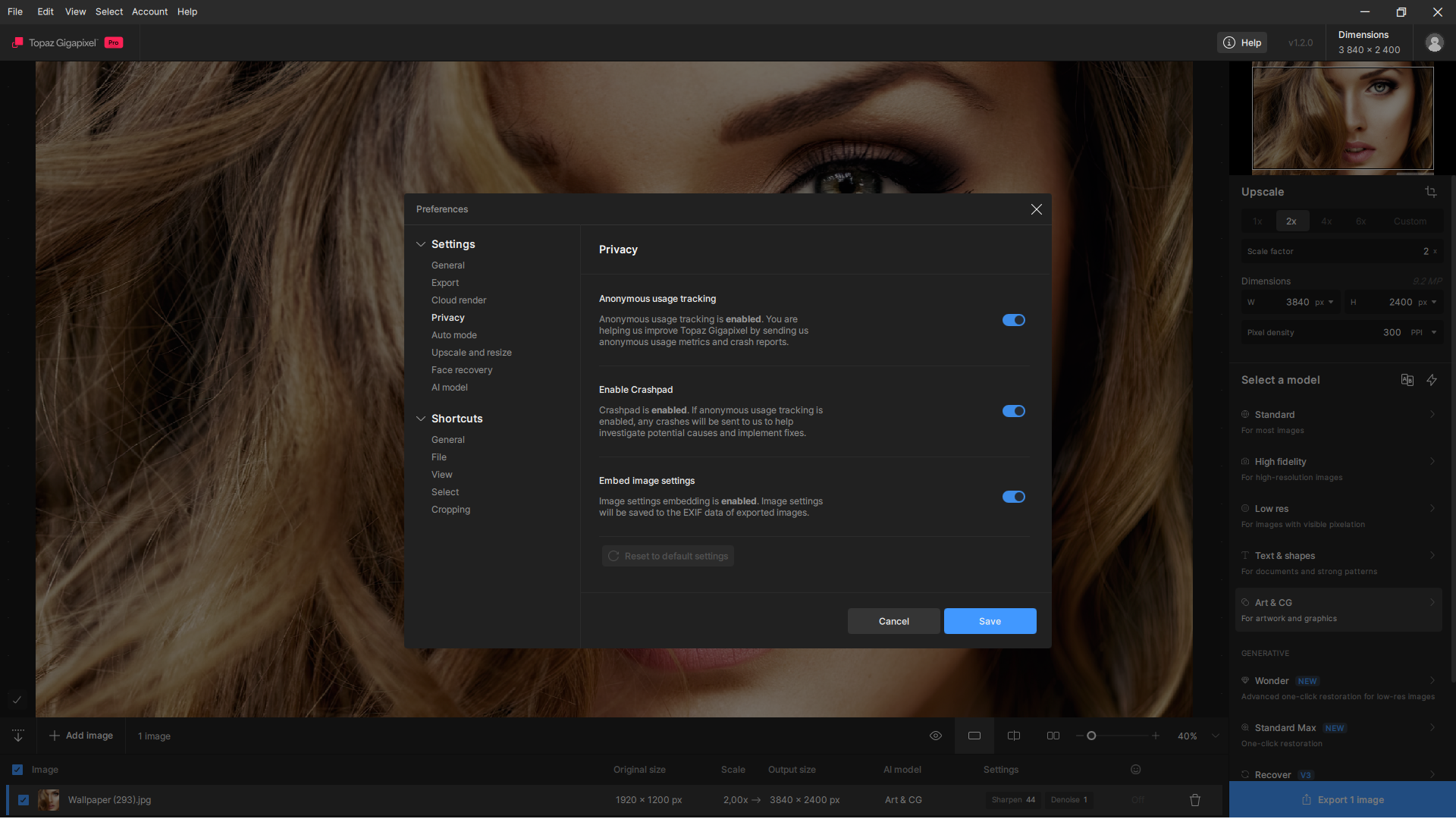The image size is (1456, 819).
Task: Select side-by-side view layout icon
Action: point(1053,736)
